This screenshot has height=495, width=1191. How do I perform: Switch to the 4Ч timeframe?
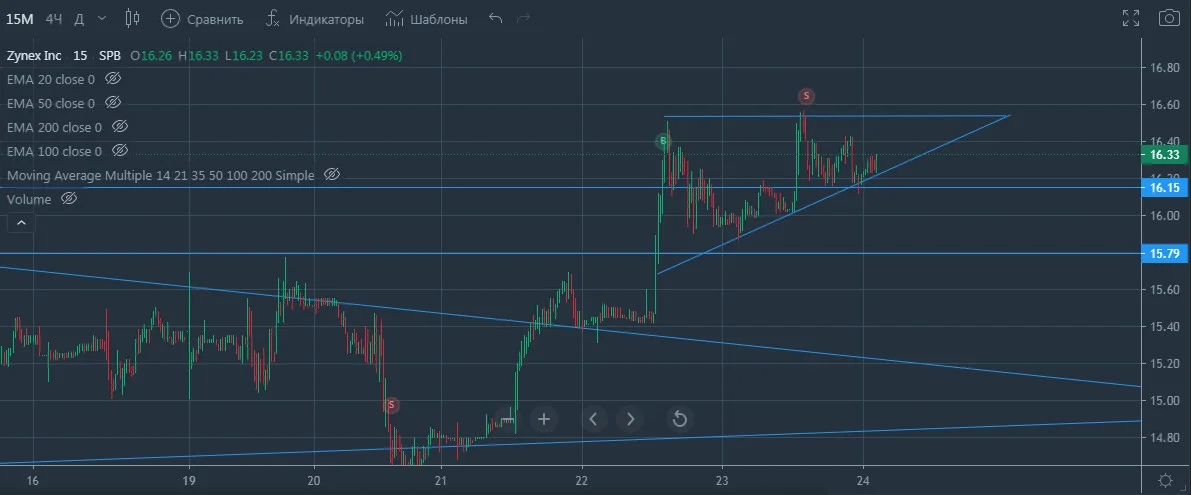54,19
